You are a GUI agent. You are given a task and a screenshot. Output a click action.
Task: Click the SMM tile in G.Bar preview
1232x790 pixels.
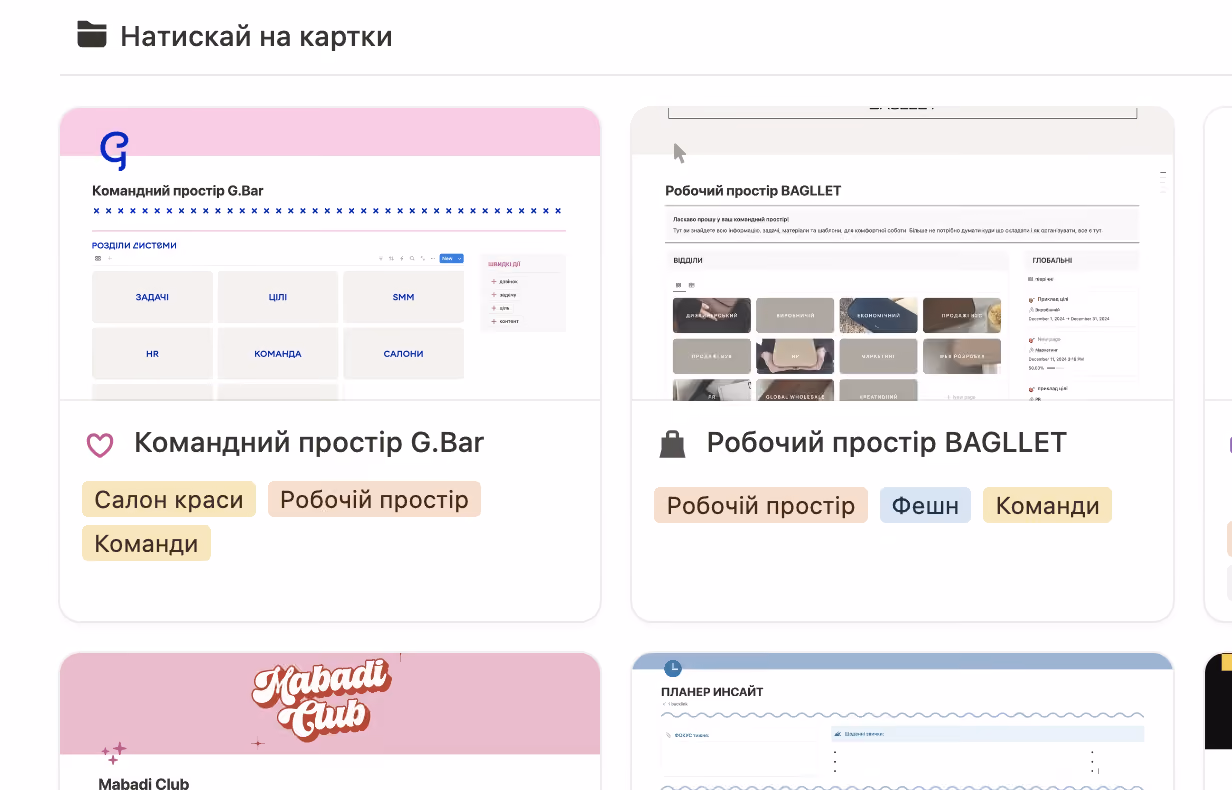(403, 297)
